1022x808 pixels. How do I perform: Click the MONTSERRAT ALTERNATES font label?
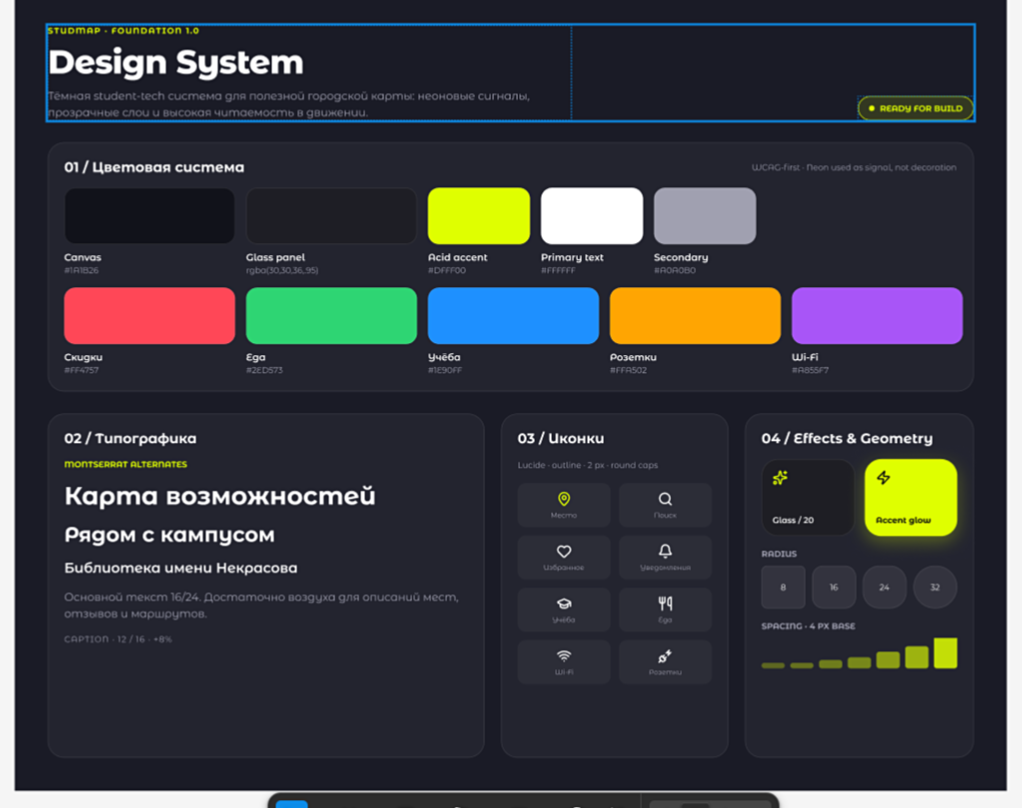[126, 465]
